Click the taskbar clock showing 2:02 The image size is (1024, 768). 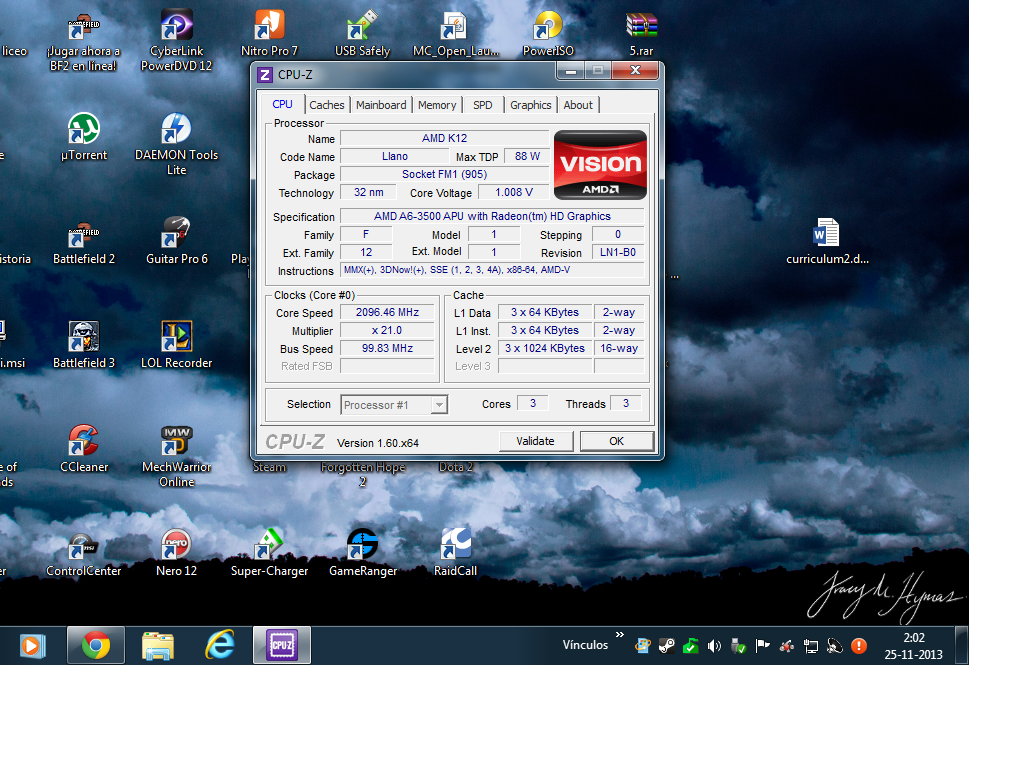point(914,646)
